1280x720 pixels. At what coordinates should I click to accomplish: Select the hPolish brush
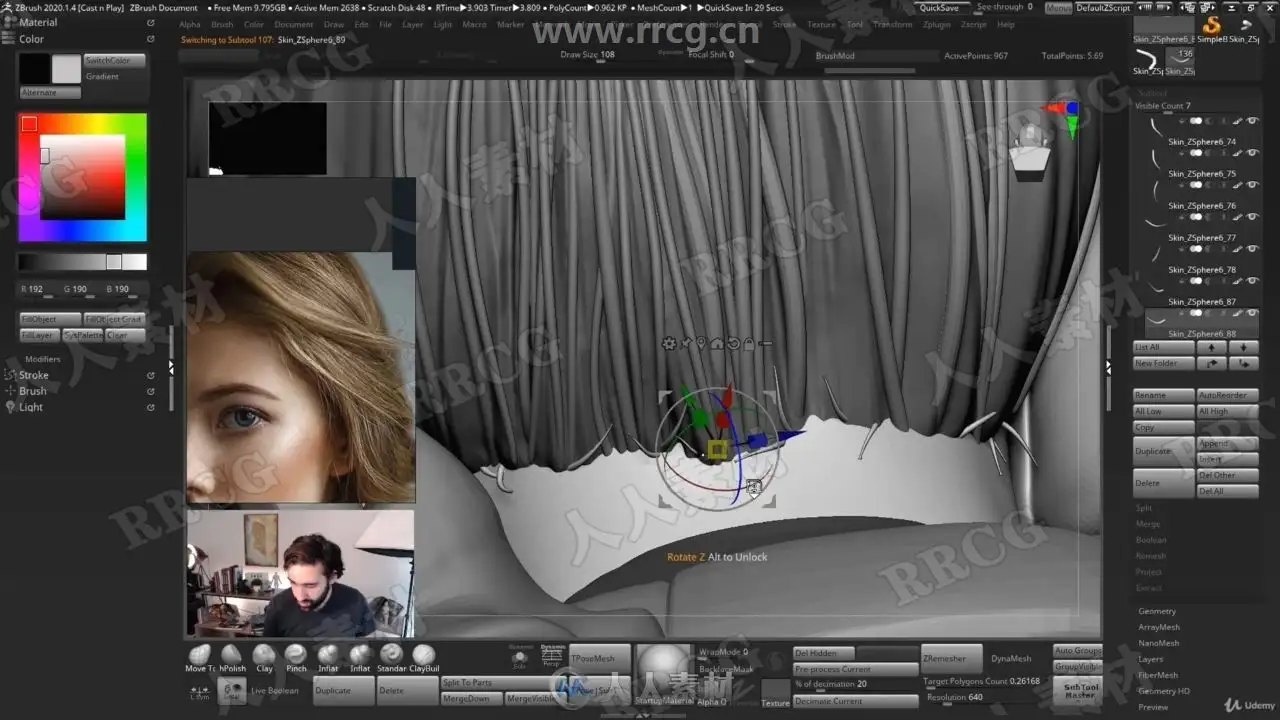[232, 656]
